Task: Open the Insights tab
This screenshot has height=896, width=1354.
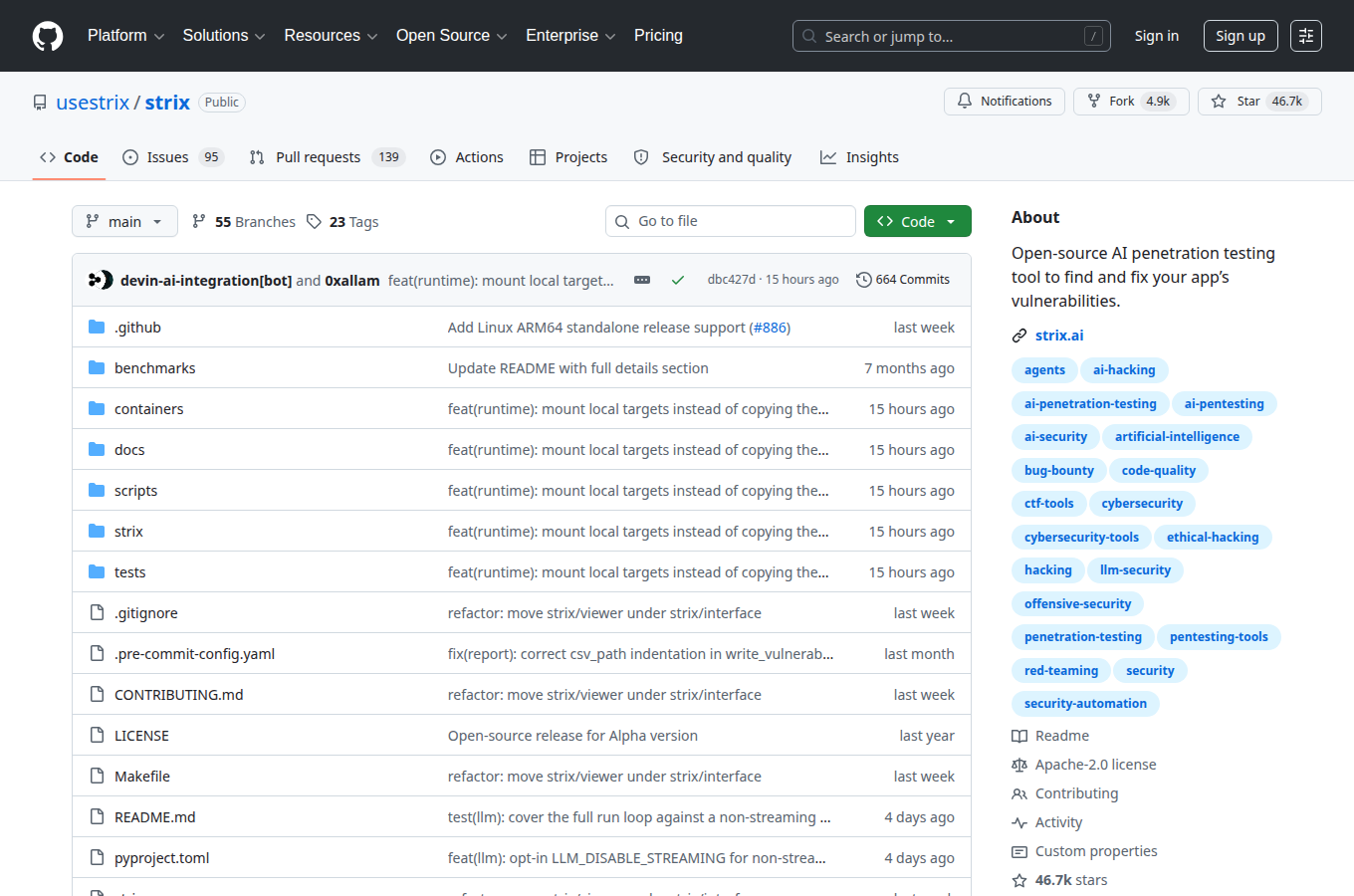Action: click(859, 157)
